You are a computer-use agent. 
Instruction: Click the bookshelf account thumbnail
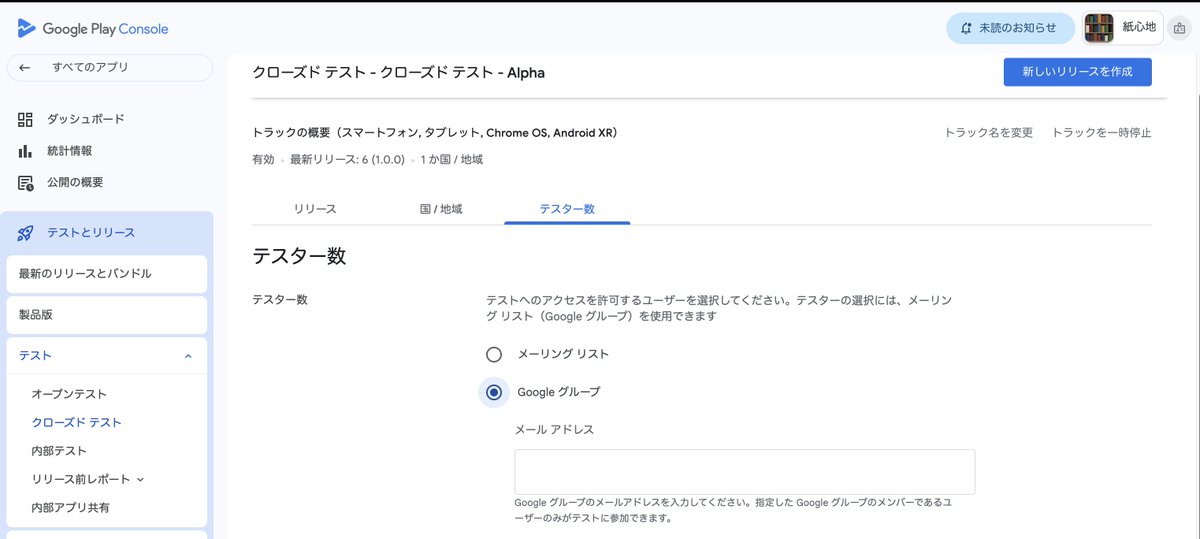point(1099,28)
